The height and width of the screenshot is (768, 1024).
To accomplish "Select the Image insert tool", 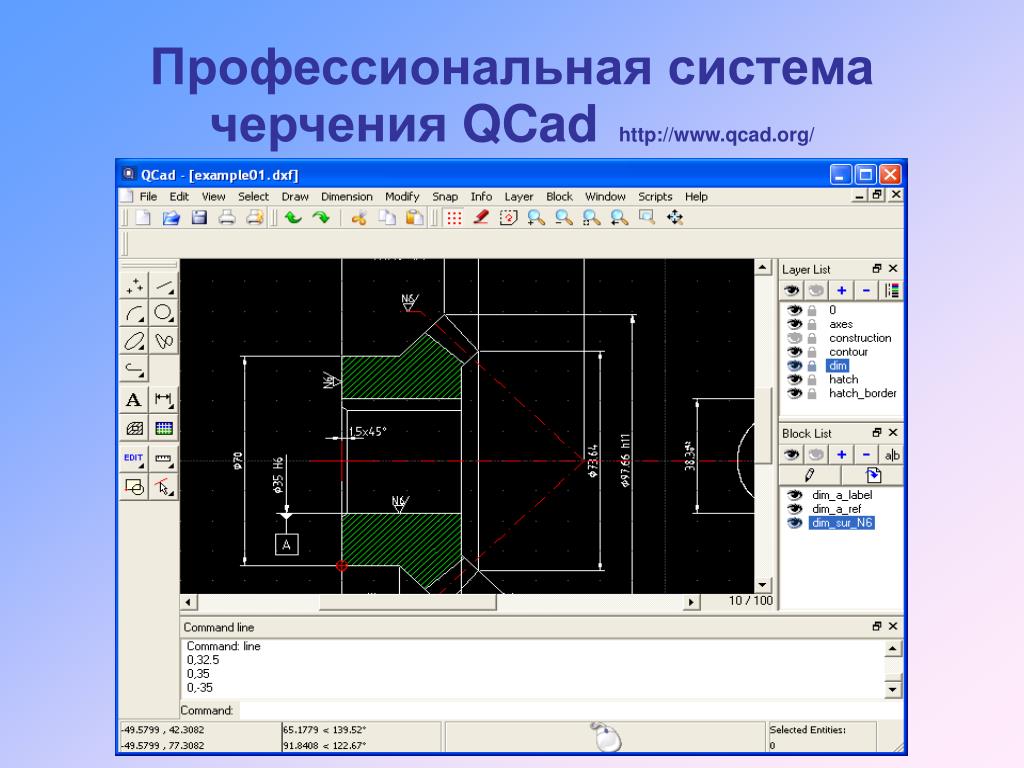I will (163, 428).
